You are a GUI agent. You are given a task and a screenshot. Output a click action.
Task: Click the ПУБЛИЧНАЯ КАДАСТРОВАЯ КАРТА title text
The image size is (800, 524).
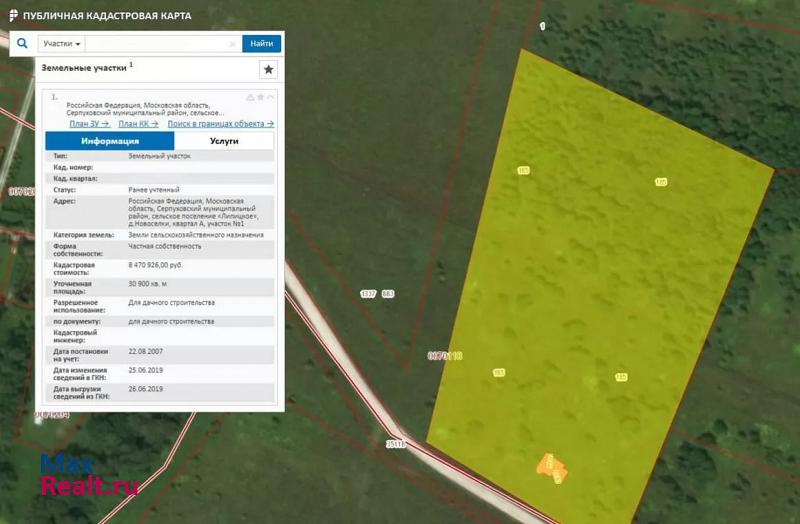click(x=107, y=16)
